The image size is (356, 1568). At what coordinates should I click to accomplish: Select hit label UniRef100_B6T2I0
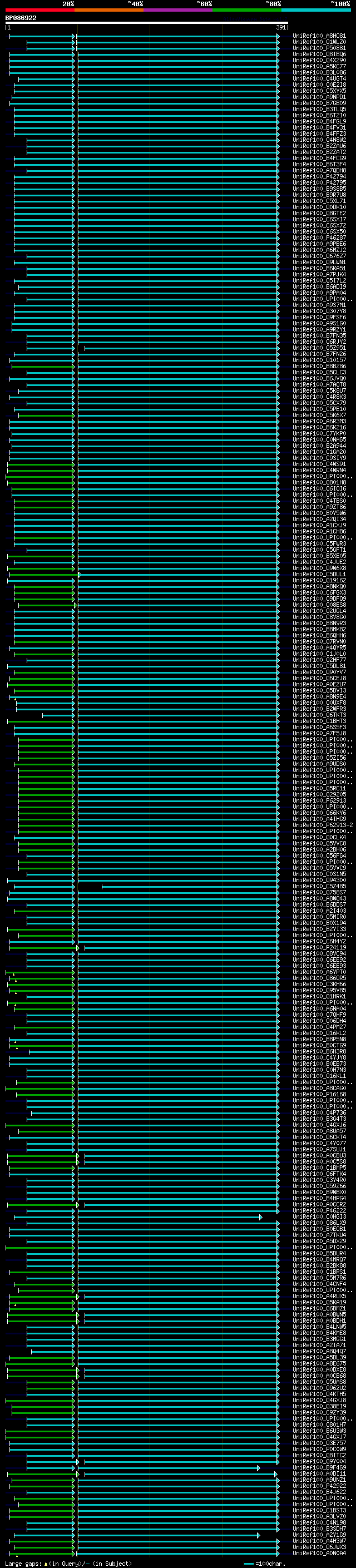(319, 115)
